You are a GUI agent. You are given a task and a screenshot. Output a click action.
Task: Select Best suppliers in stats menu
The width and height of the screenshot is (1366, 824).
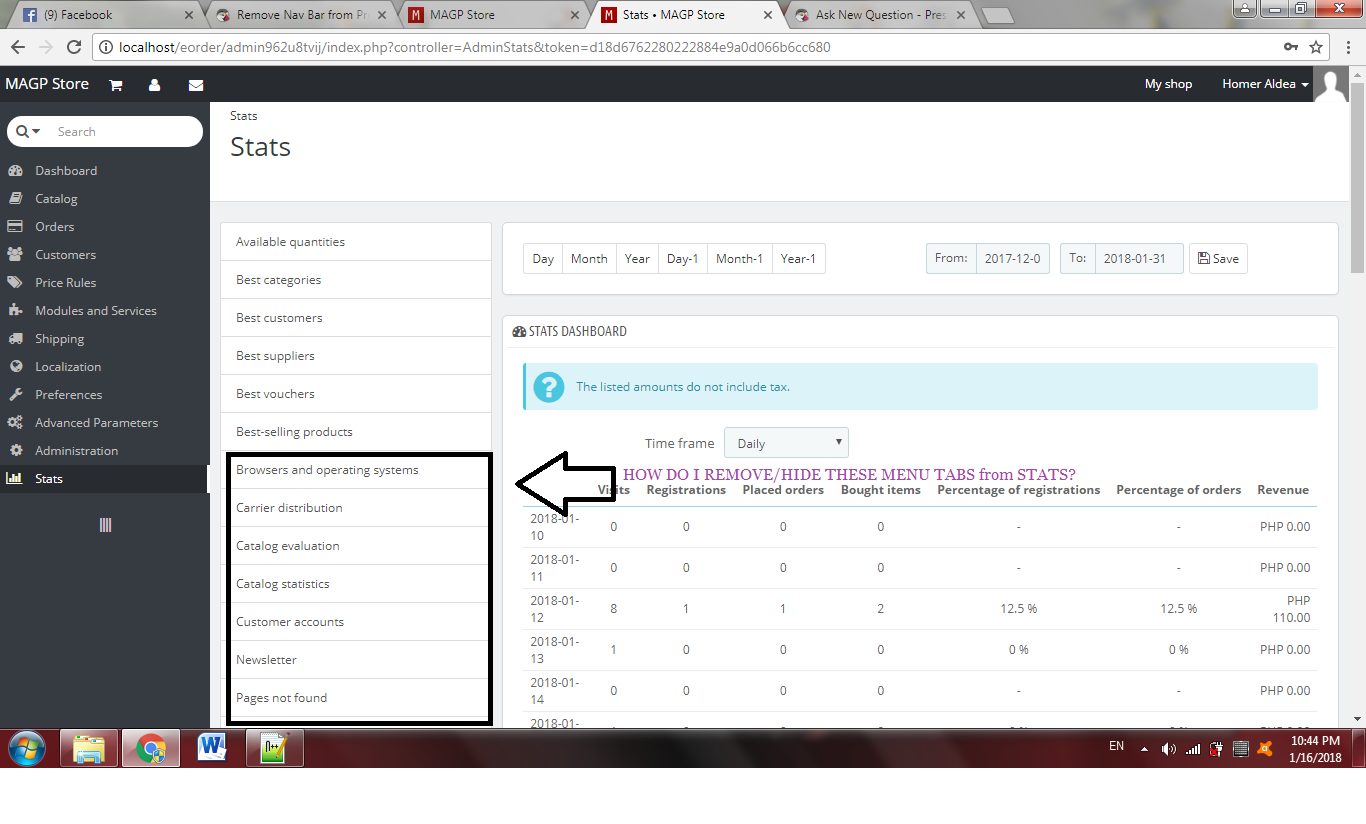(x=356, y=356)
